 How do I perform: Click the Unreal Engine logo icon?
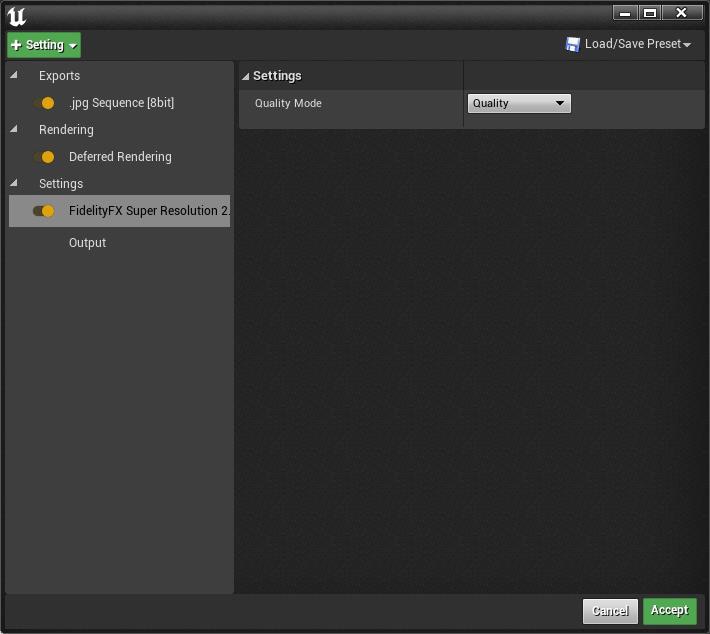pos(16,16)
